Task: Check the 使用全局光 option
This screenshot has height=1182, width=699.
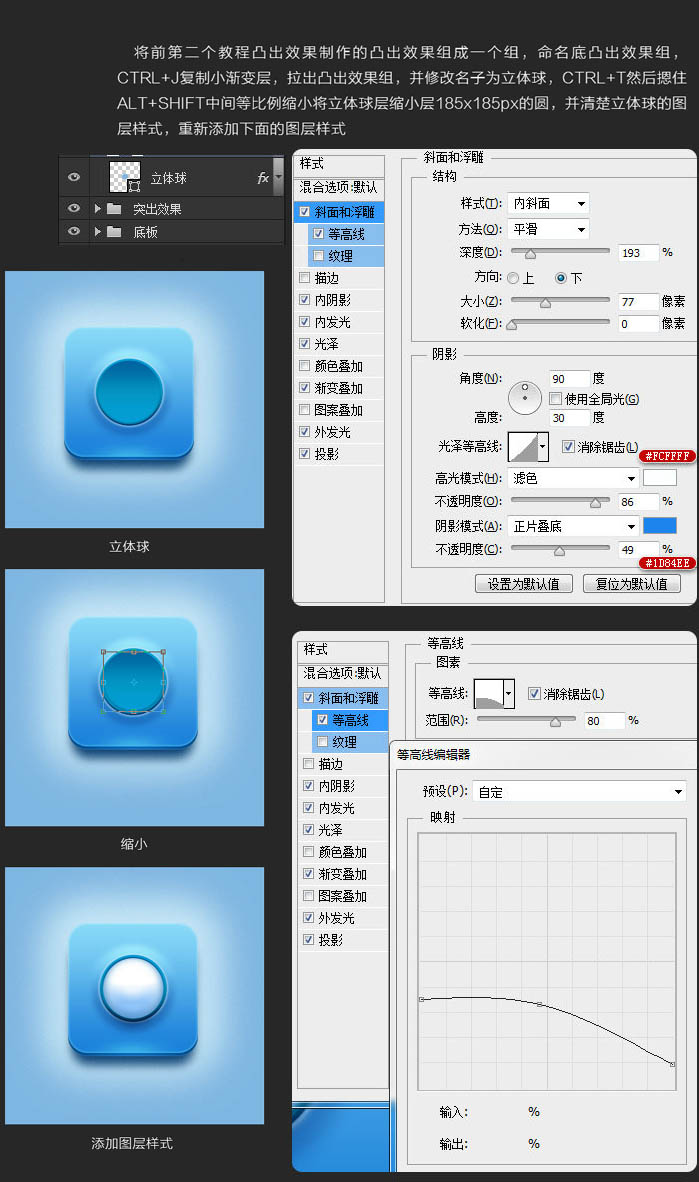Action: pyautogui.click(x=555, y=398)
